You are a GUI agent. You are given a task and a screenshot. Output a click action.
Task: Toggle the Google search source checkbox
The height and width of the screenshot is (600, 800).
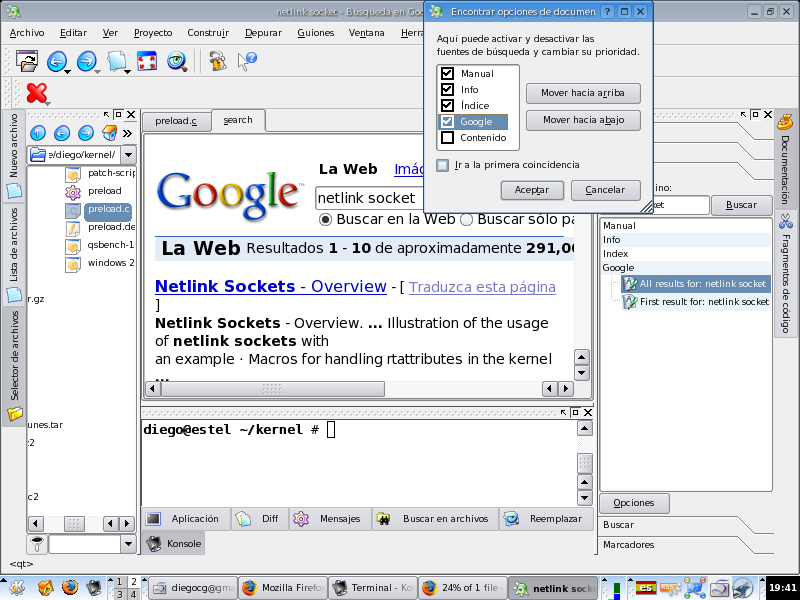point(447,121)
